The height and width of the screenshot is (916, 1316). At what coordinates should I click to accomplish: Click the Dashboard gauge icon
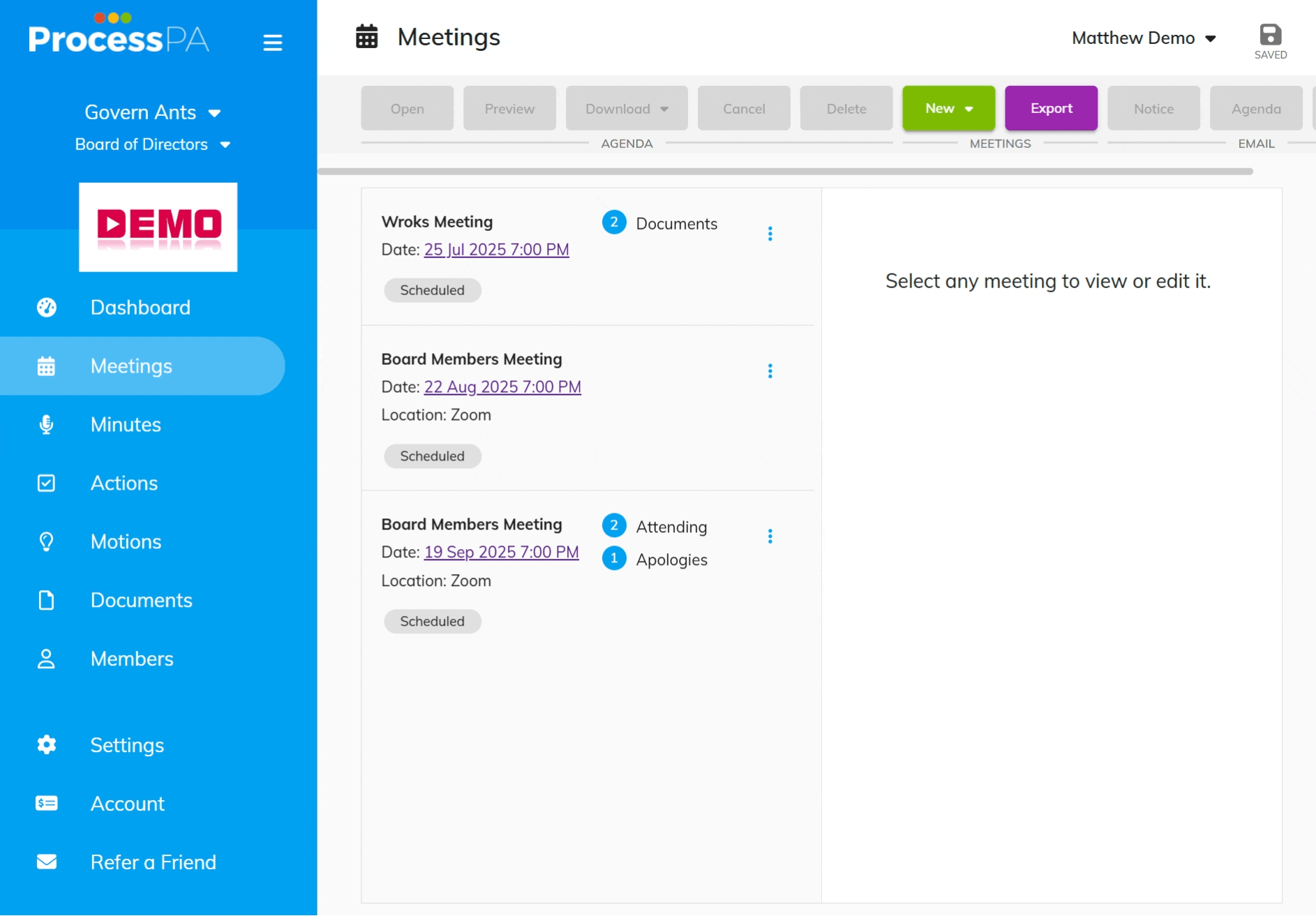46,308
